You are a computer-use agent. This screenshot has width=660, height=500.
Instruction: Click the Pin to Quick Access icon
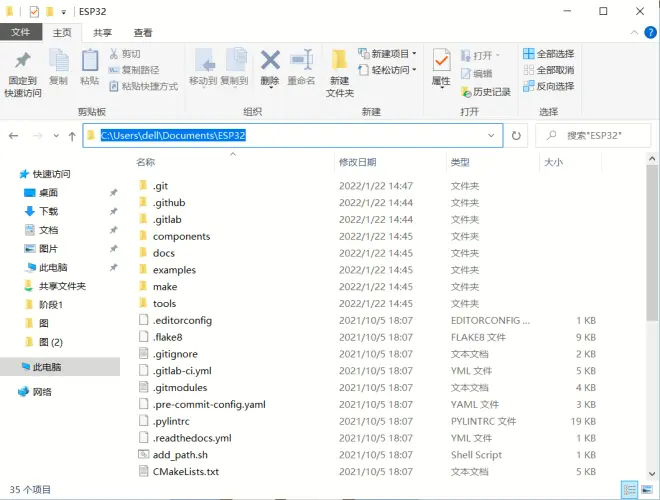click(23, 61)
